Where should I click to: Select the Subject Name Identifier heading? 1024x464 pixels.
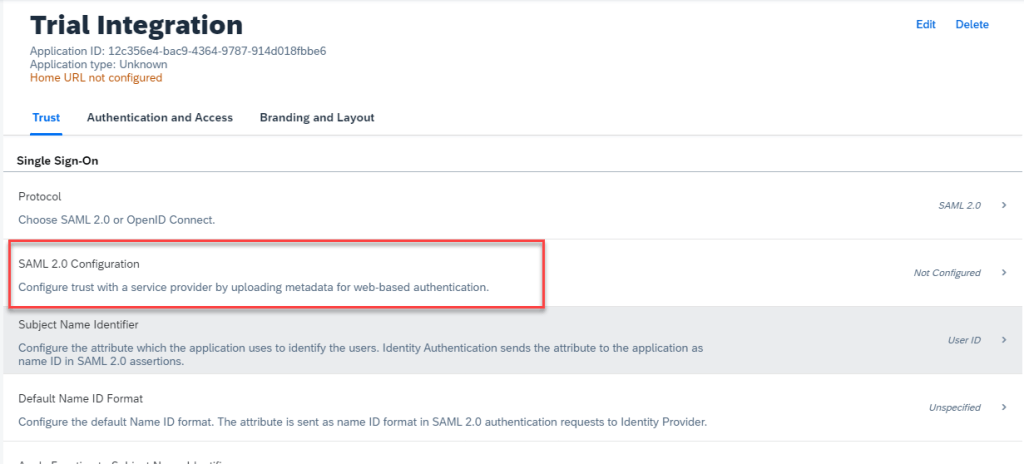point(78,324)
